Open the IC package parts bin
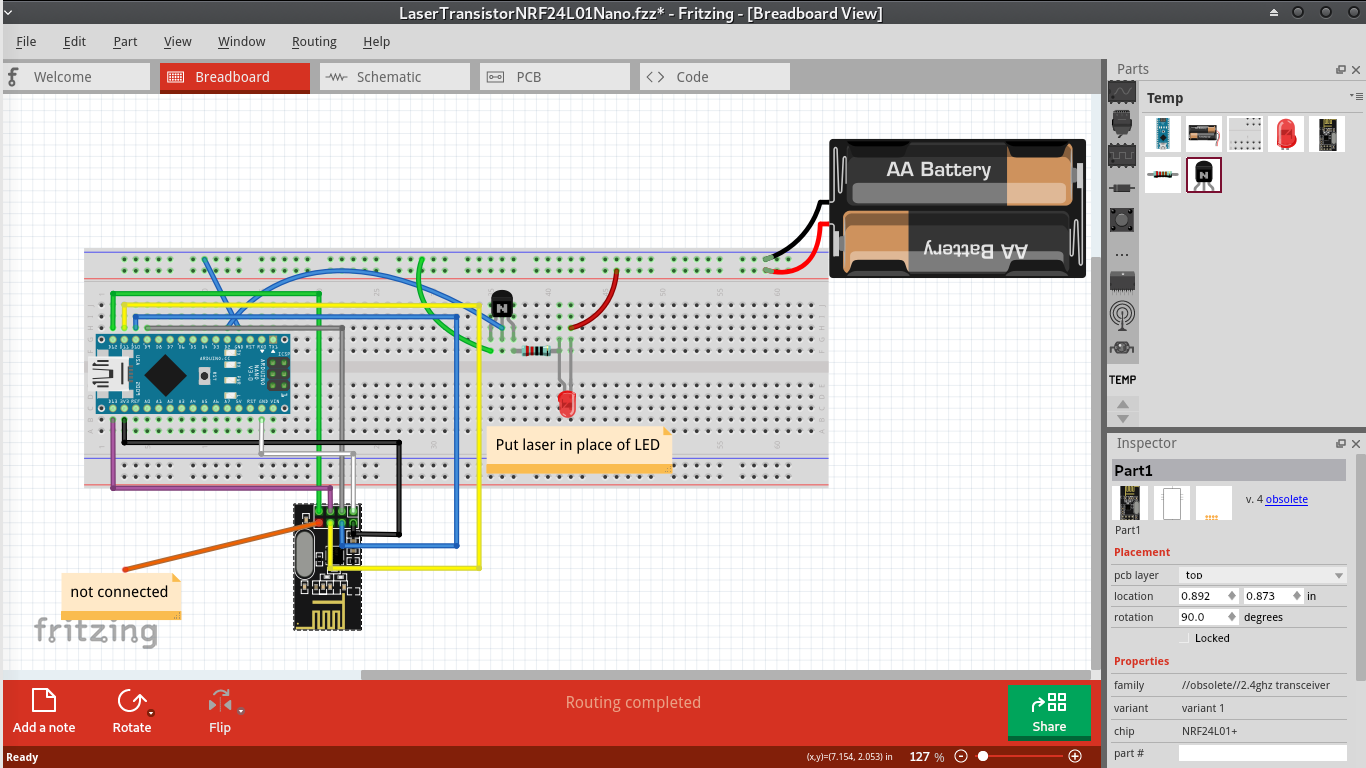 (1122, 282)
